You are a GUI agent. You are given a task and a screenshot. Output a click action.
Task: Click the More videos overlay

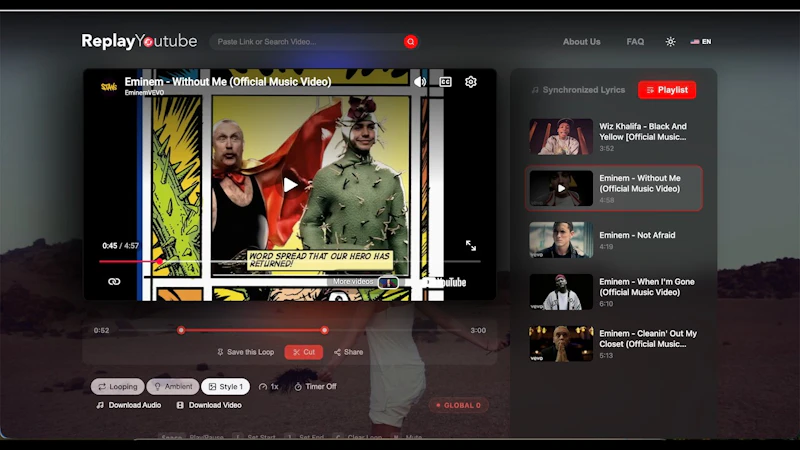coord(364,282)
